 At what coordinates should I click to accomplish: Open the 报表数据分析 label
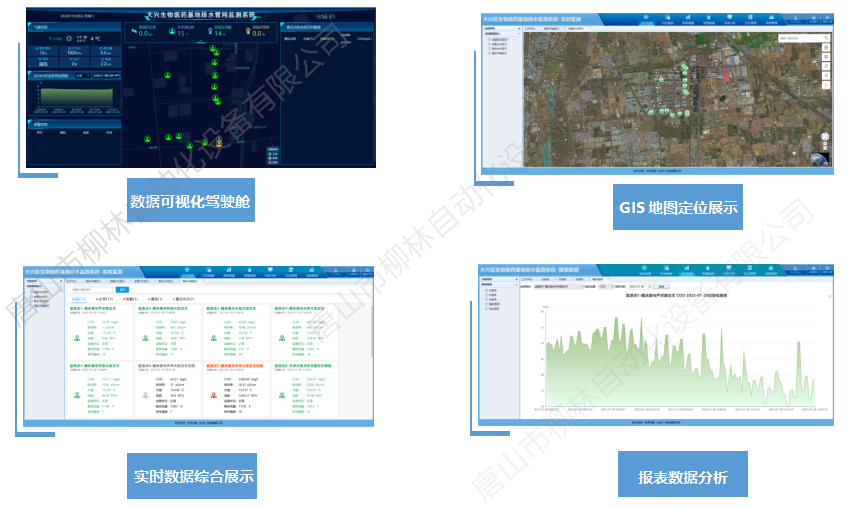682,477
